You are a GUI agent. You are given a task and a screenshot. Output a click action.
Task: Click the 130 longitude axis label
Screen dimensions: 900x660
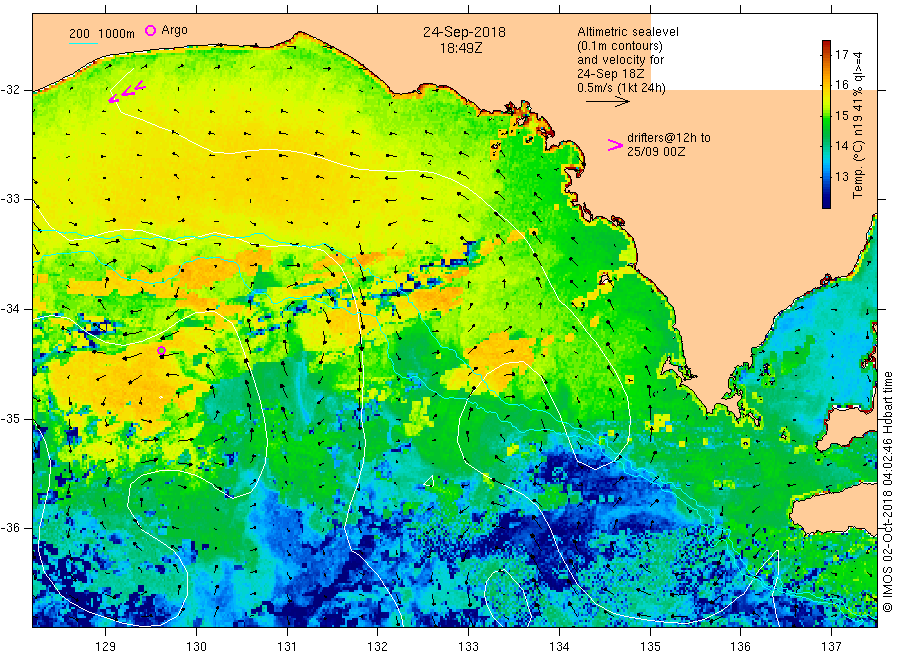coord(196,647)
